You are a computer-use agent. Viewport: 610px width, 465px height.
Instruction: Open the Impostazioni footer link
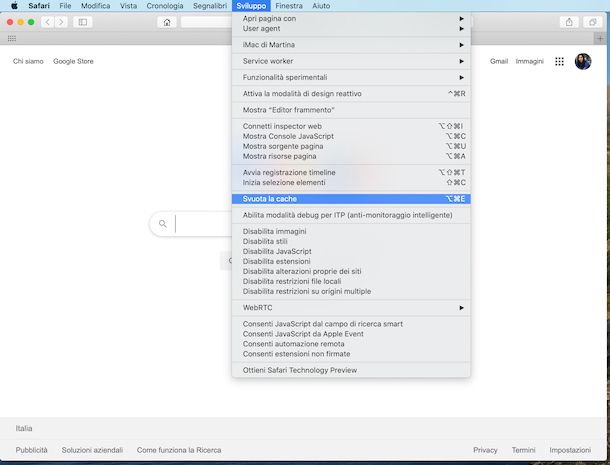[x=570, y=450]
